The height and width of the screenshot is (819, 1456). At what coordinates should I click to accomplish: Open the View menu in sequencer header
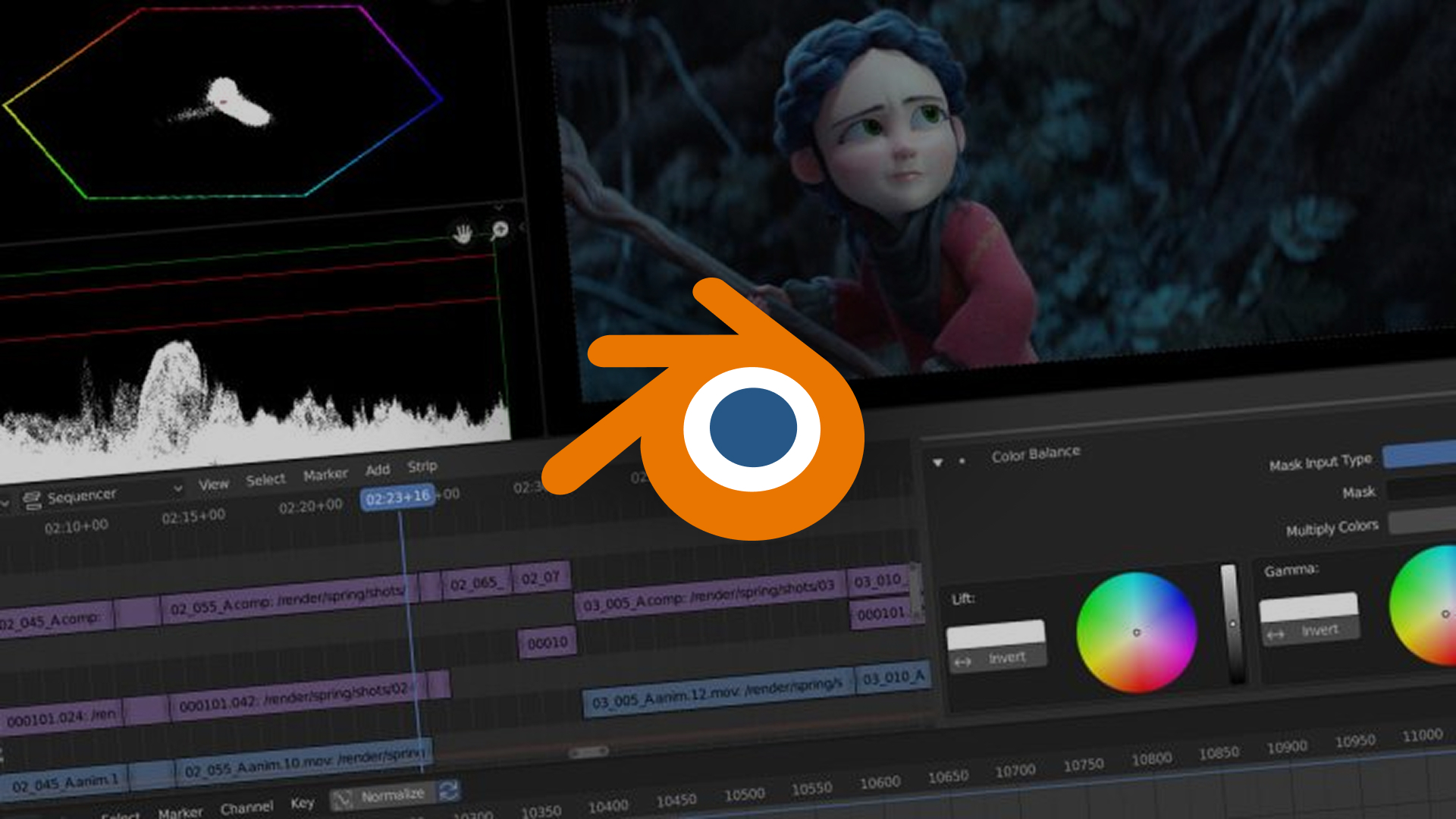click(214, 485)
